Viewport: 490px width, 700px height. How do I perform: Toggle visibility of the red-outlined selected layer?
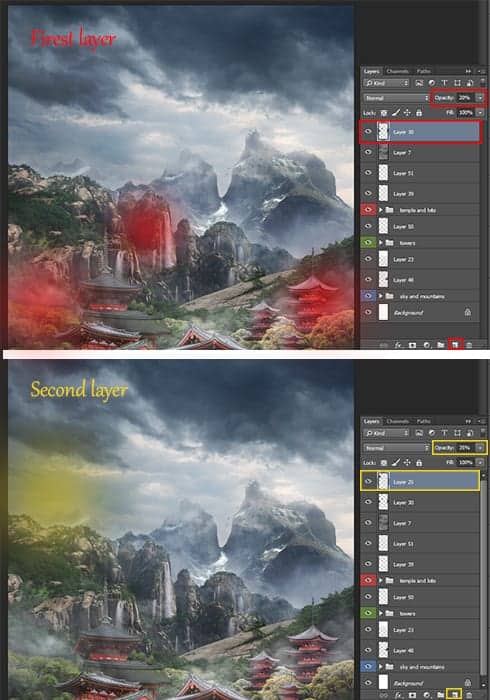coord(368,132)
